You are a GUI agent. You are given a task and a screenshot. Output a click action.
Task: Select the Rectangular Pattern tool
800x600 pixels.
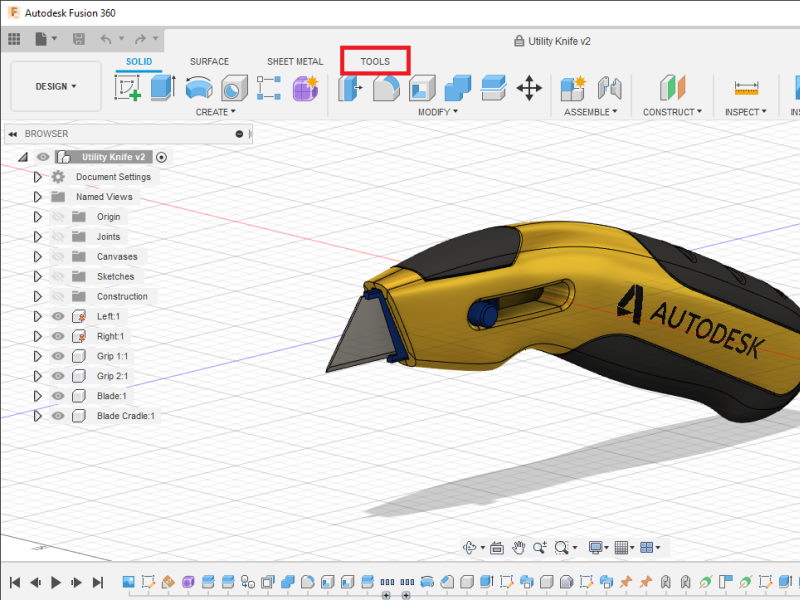[269, 88]
